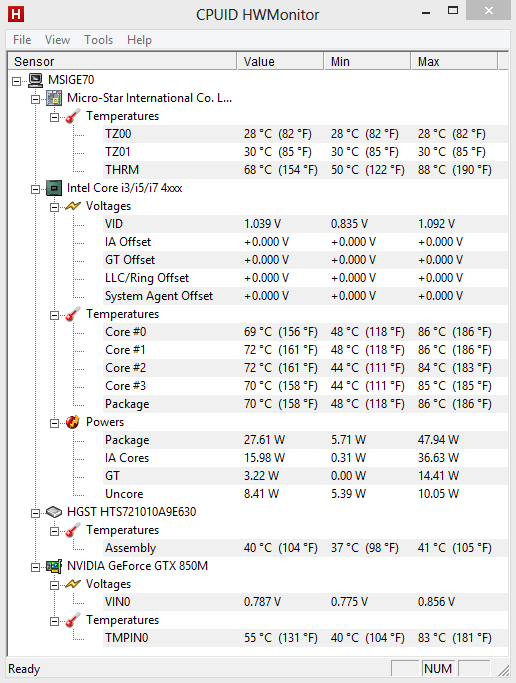Click the NVIDIA GeForce graphics card icon

point(54,566)
